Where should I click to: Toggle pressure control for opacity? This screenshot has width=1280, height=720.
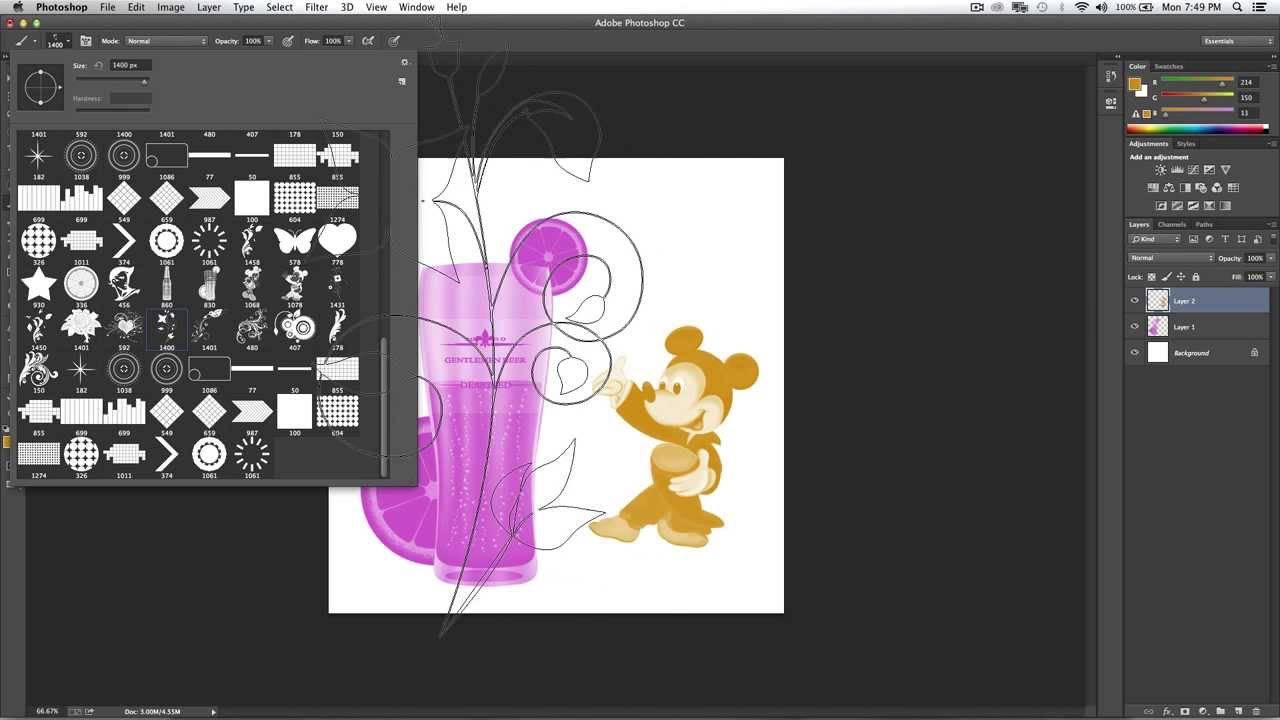tap(288, 41)
